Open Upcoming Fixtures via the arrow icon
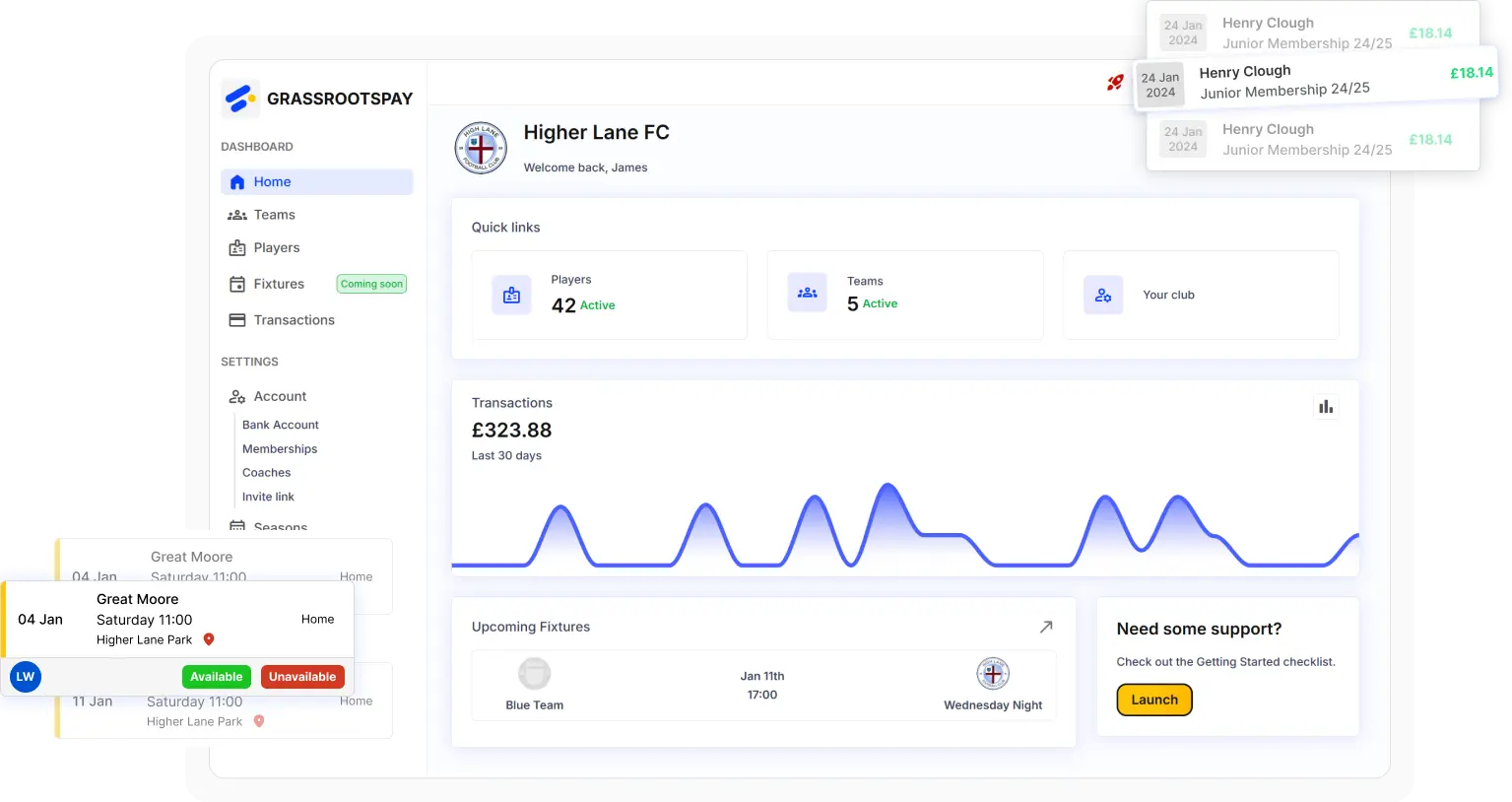Image resolution: width=1512 pixels, height=802 pixels. [1046, 627]
